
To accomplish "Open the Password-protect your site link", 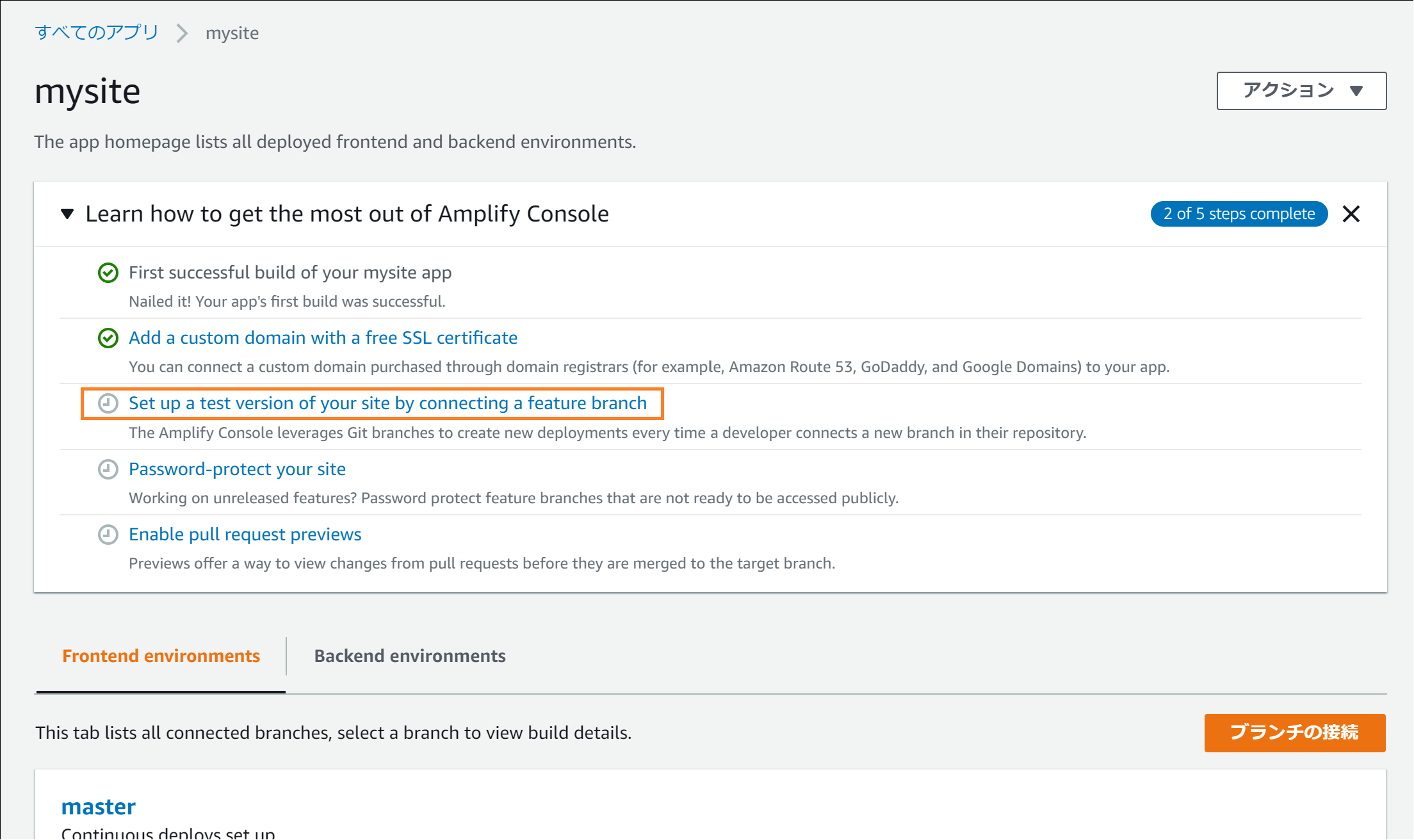I will pos(237,469).
